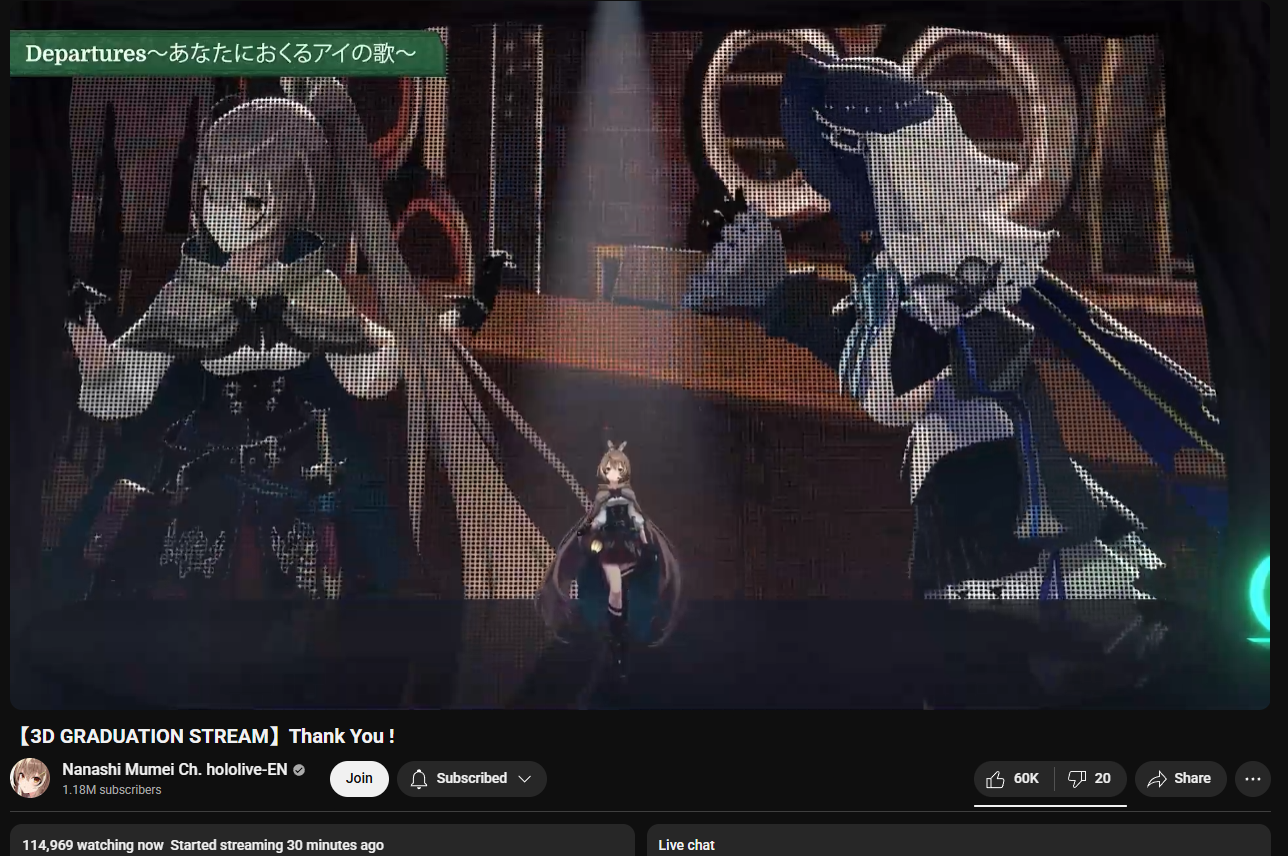Click the like thumbs-up icon
The width and height of the screenshot is (1288, 856).
(x=995, y=779)
